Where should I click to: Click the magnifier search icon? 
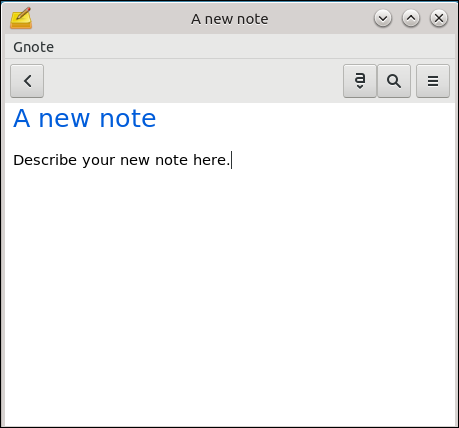(394, 81)
